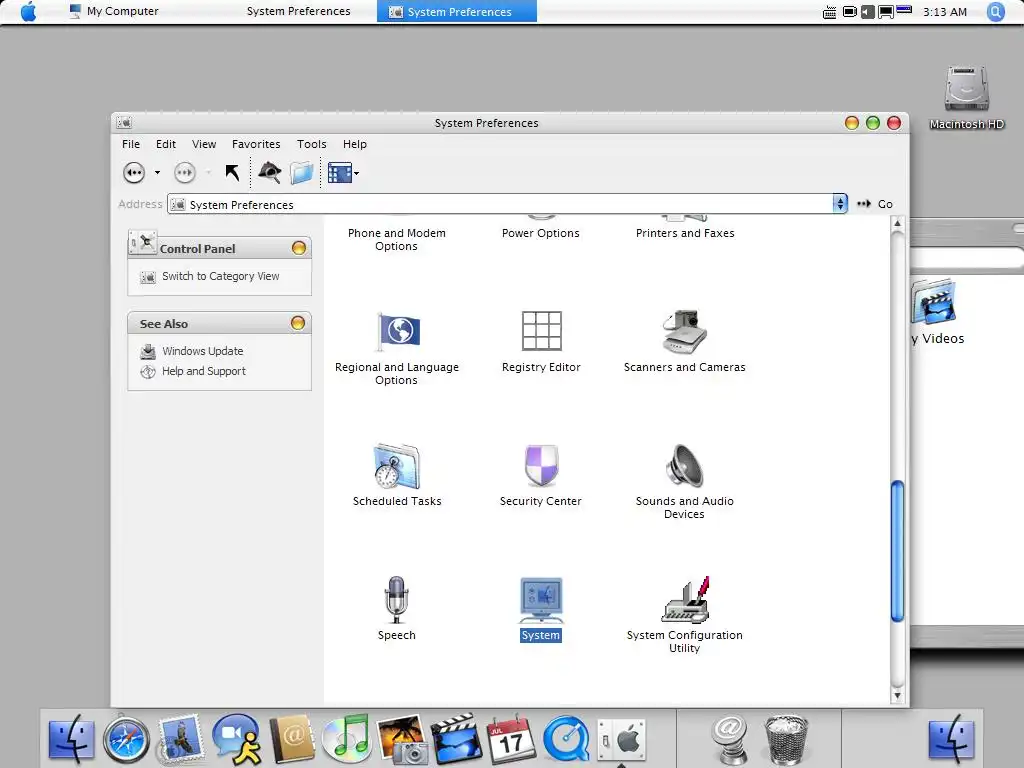Click the Power Options label
This screenshot has width=1024, height=768.
(x=541, y=233)
